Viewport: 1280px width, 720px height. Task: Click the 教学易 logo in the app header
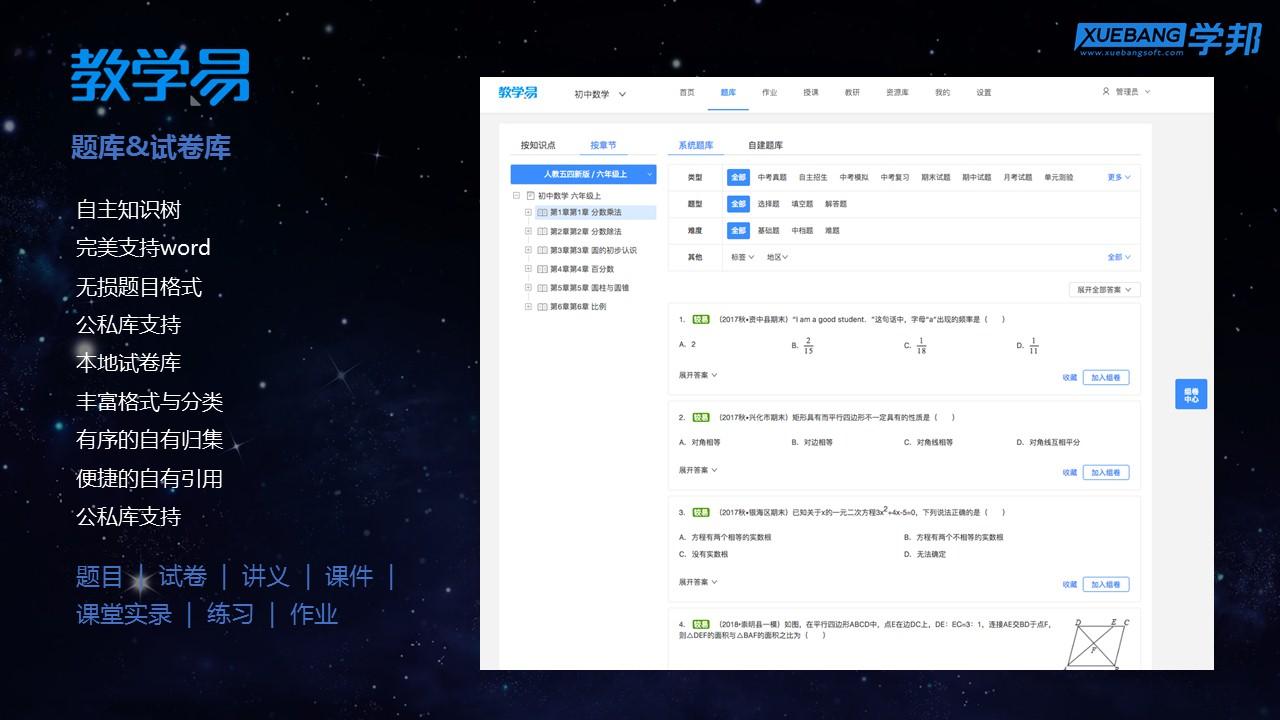pyautogui.click(x=518, y=92)
